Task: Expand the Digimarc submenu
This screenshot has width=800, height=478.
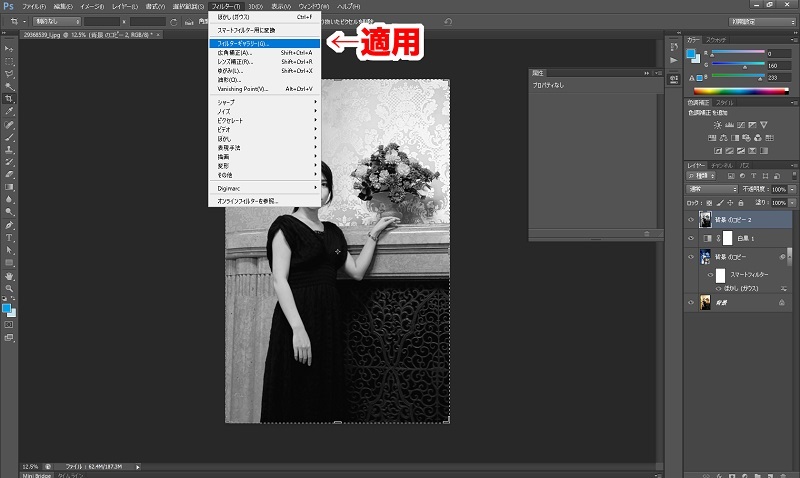Action: pyautogui.click(x=265, y=188)
